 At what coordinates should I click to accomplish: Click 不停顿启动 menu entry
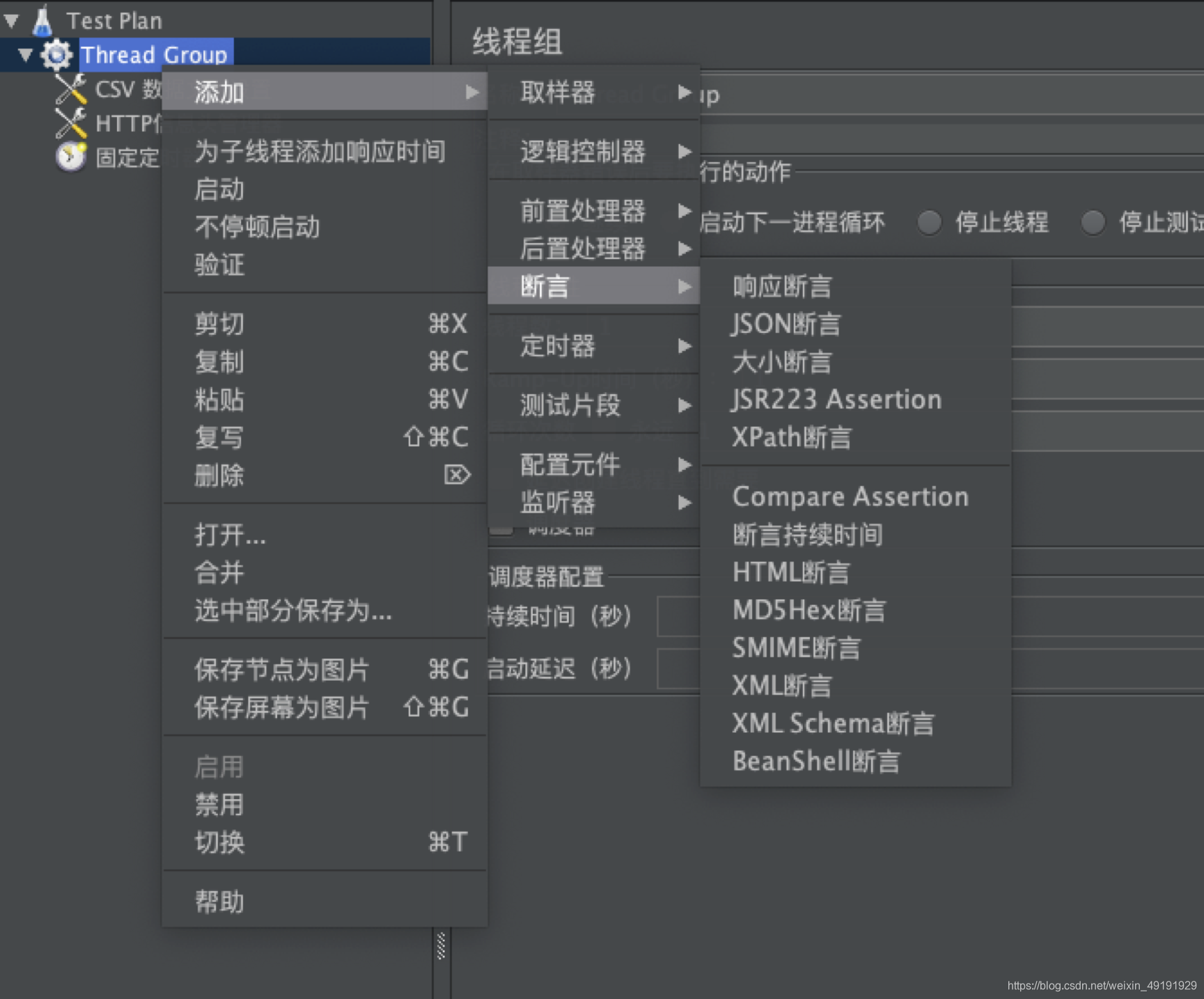click(x=325, y=227)
